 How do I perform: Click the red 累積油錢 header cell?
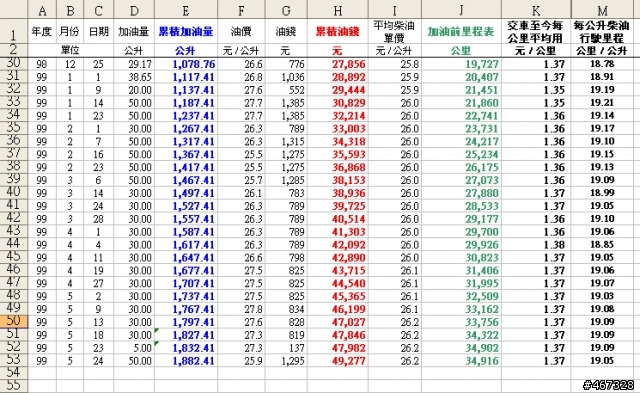tap(337, 31)
